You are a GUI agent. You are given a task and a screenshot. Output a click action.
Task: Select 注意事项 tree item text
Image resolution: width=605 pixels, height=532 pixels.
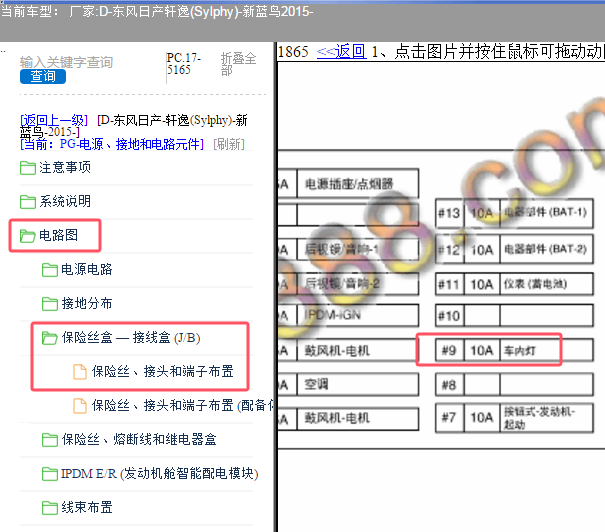point(65,167)
